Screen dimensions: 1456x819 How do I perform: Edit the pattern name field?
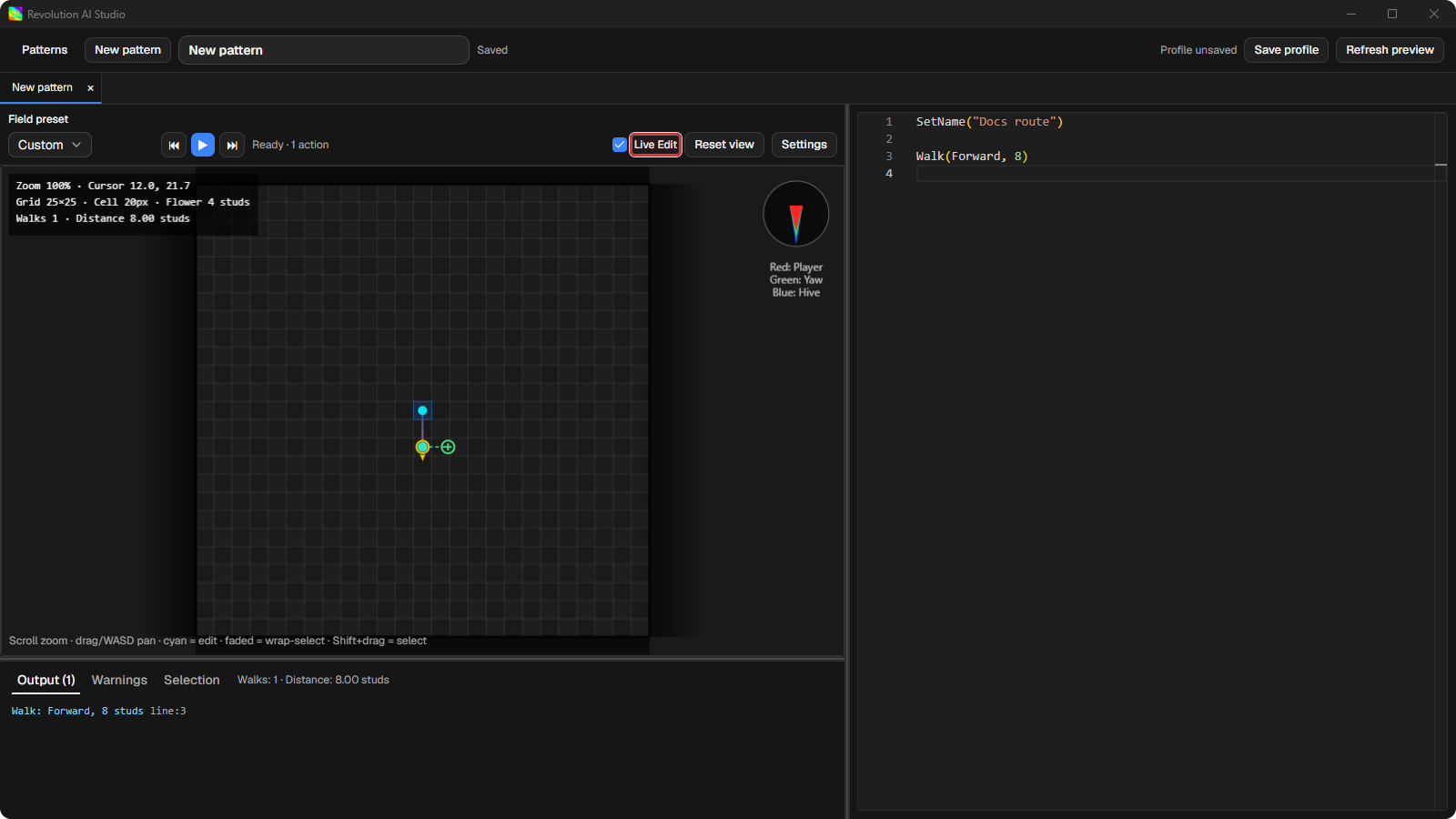324,50
